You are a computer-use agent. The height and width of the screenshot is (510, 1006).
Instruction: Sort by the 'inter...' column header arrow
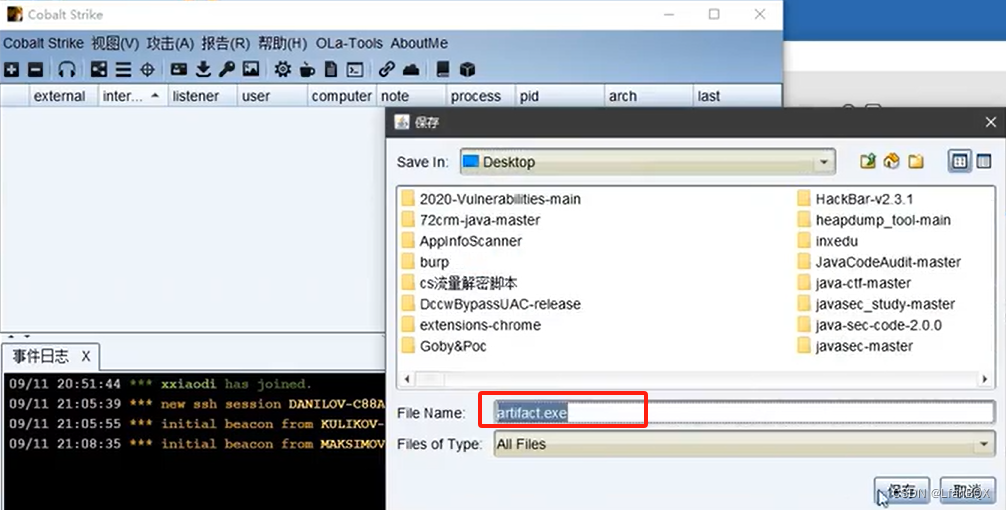pos(155,96)
